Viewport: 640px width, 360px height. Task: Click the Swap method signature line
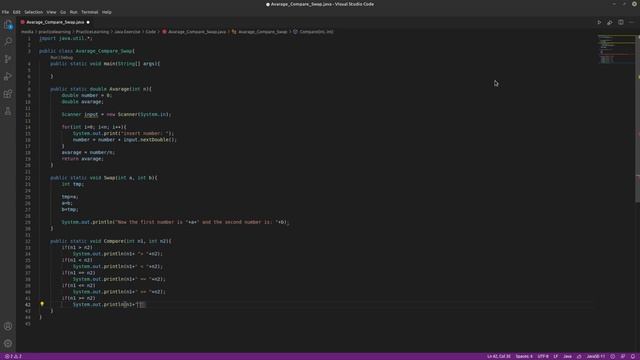coord(104,178)
